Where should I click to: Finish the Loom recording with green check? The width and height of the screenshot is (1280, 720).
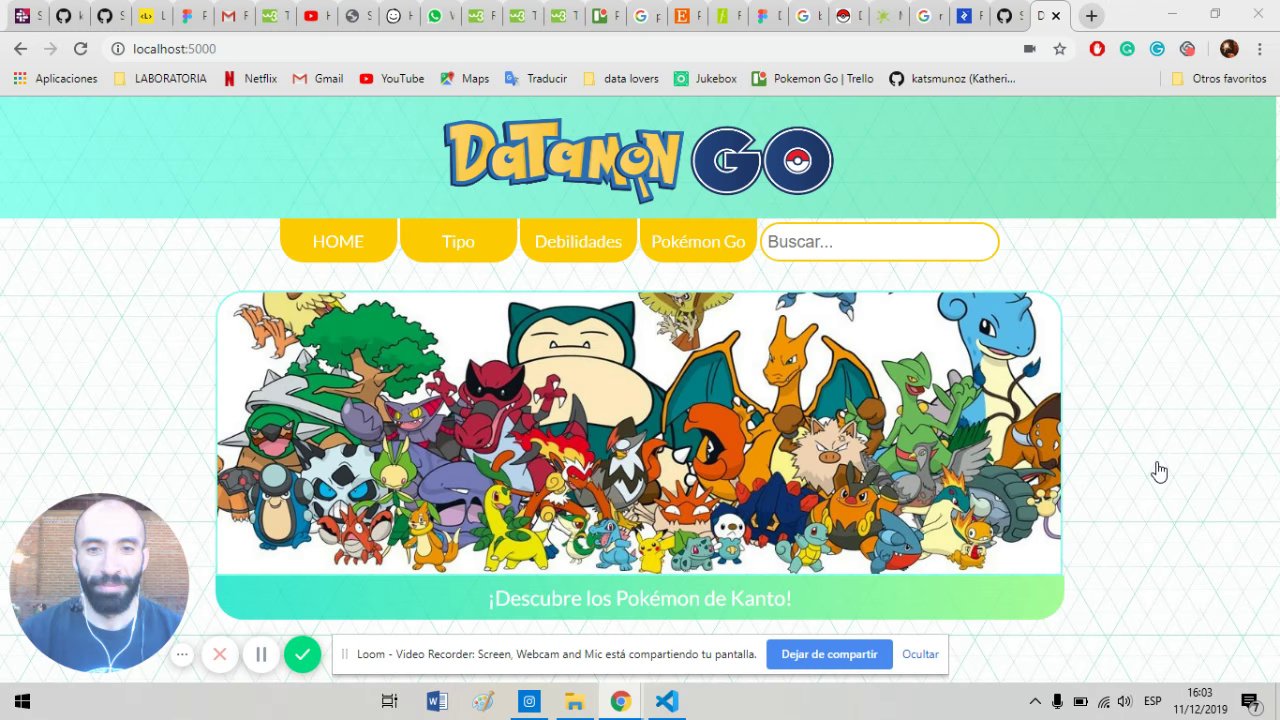tap(302, 655)
